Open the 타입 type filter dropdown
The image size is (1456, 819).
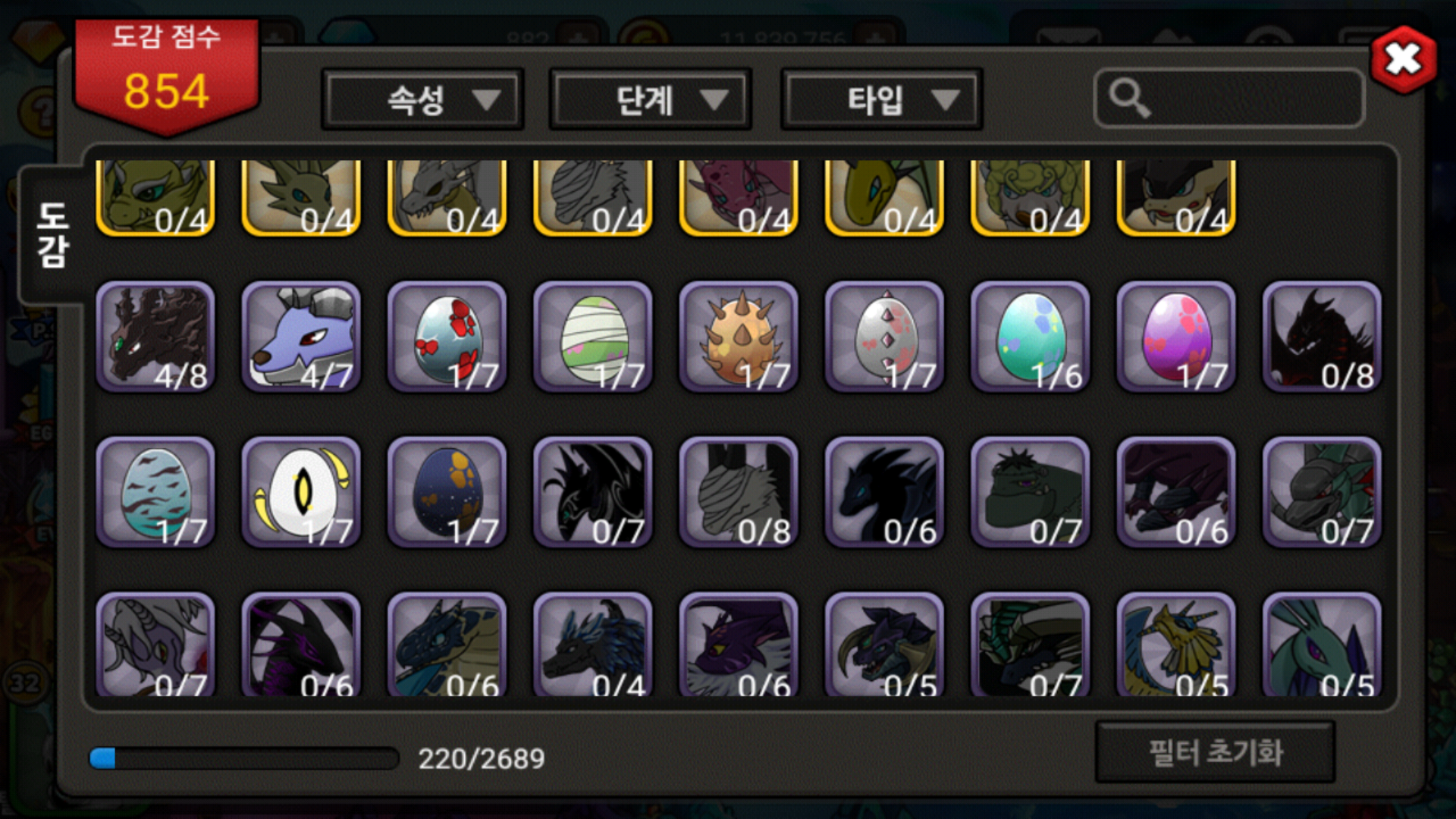(881, 99)
